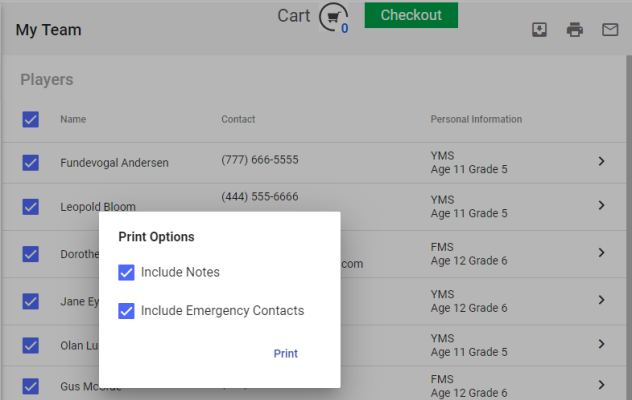
Task: Sort by the Name column header
Action: [73, 120]
